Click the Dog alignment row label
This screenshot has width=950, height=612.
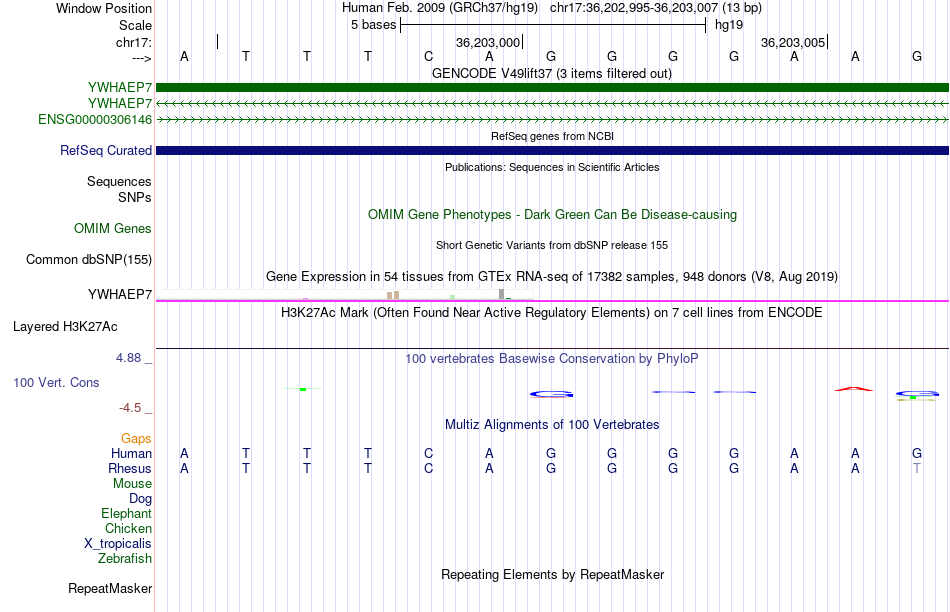click(140, 499)
